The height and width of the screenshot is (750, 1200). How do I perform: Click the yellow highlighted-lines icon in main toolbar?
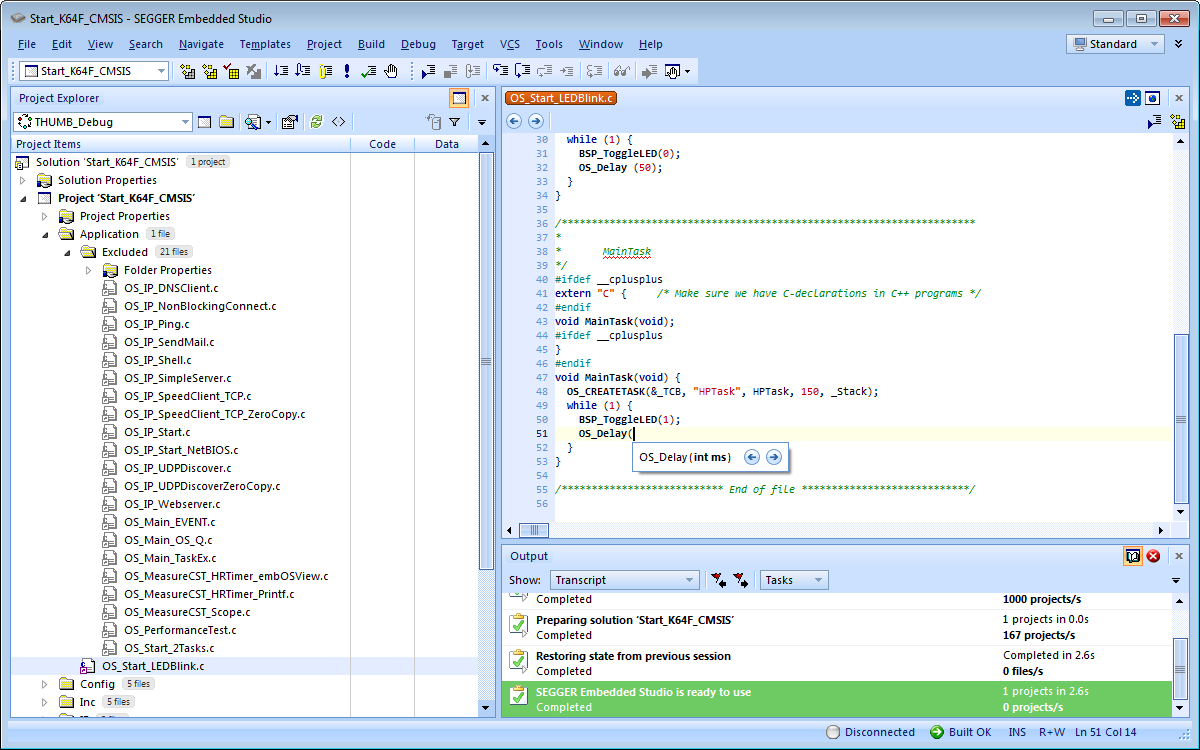coord(325,71)
